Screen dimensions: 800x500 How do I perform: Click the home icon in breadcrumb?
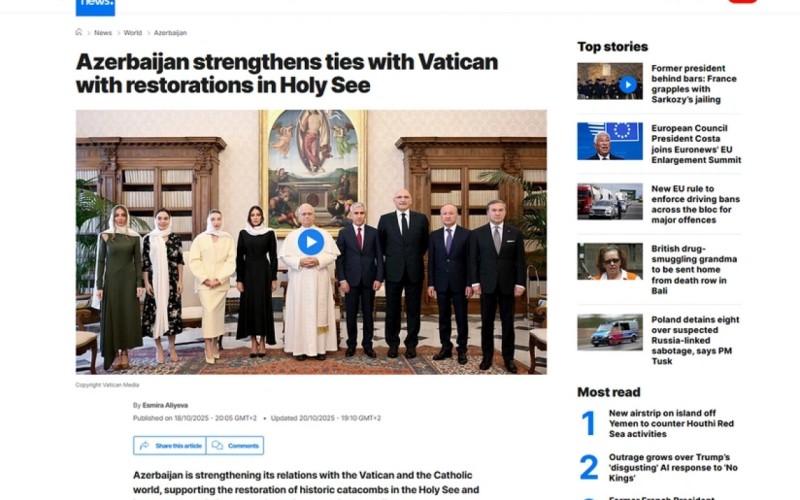click(79, 32)
